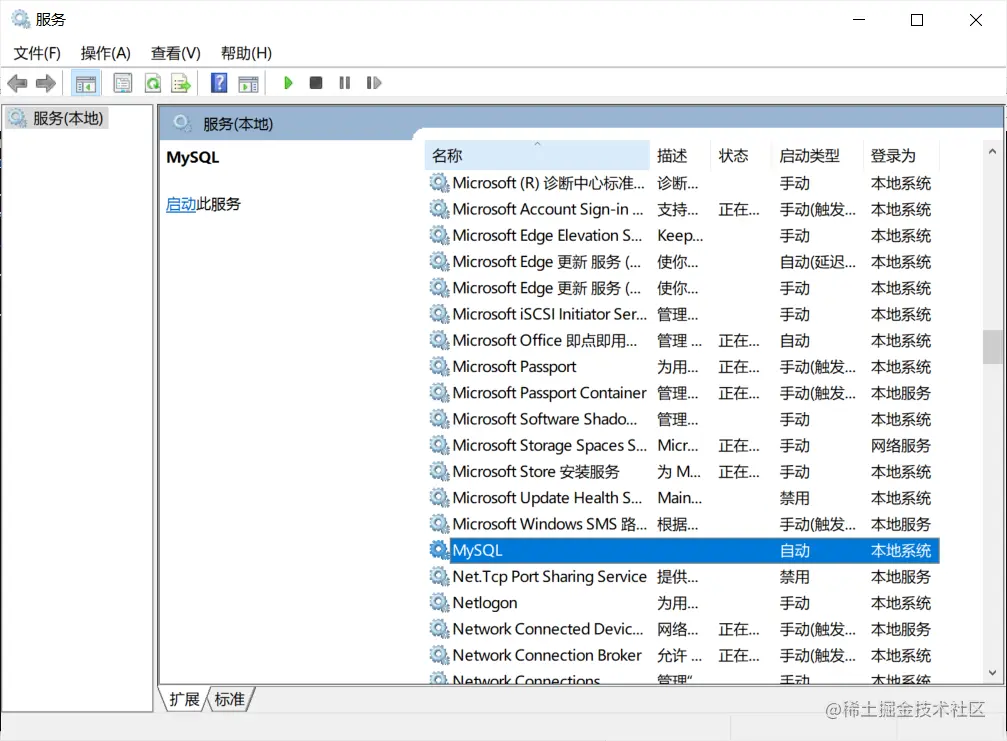
Task: Click gear icon of Microsoft Update Health S...
Action: [439, 498]
